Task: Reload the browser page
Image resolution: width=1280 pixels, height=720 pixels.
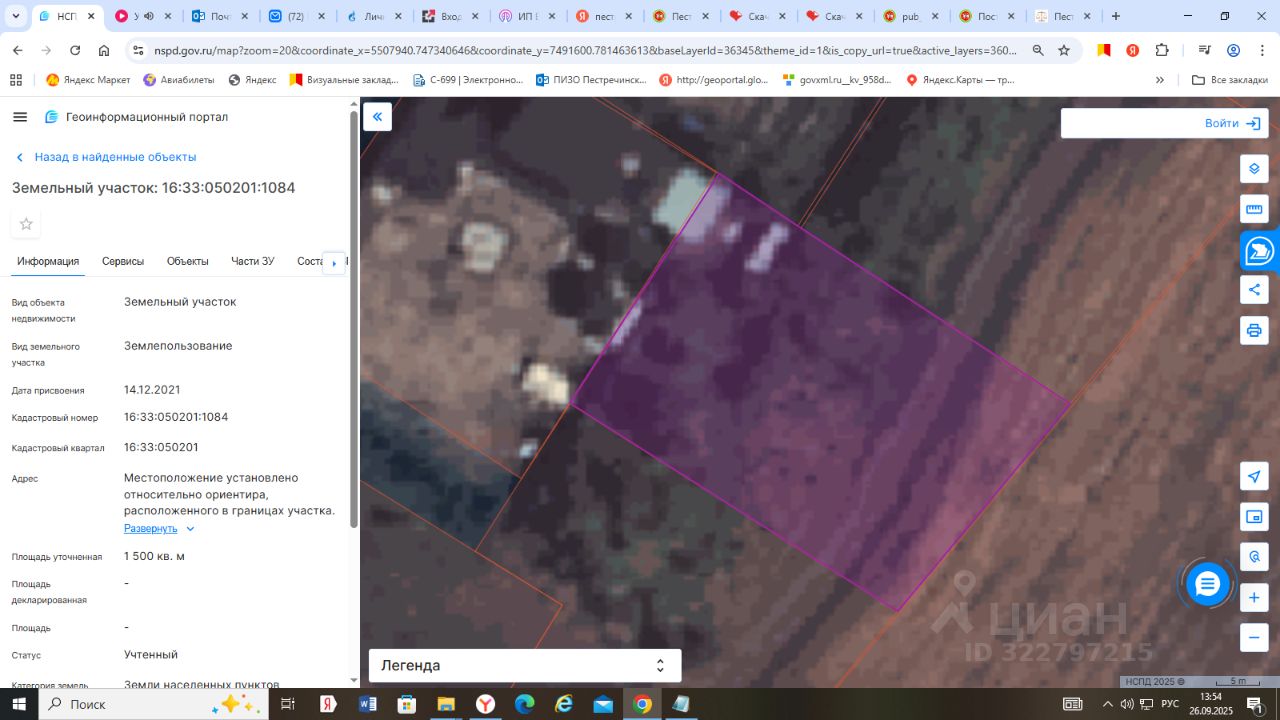Action: [x=75, y=51]
